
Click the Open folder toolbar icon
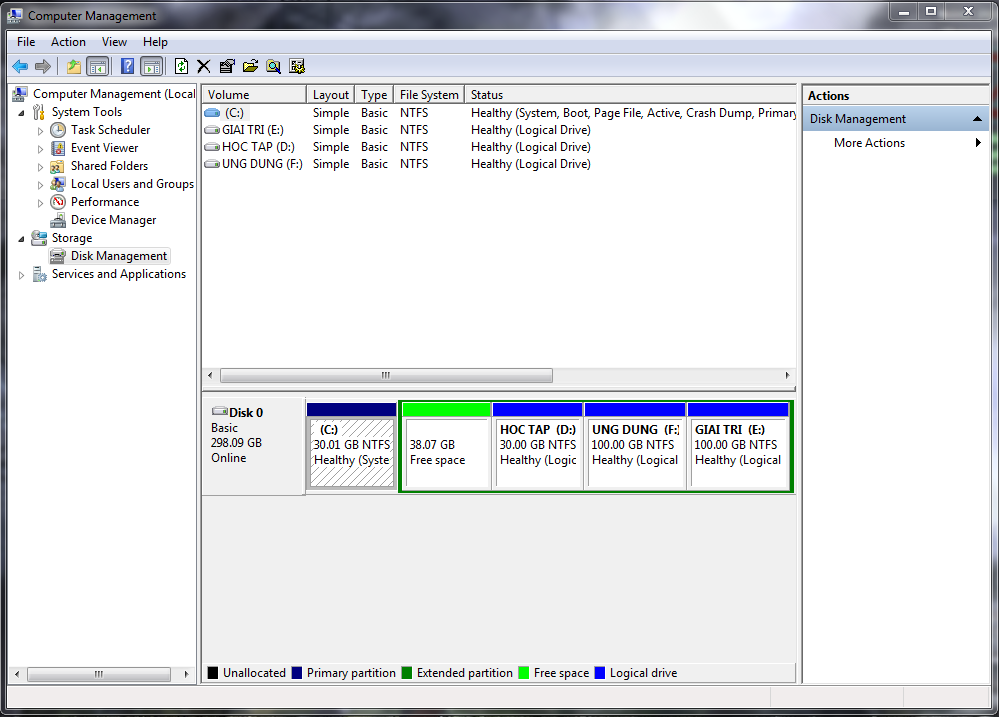[250, 67]
